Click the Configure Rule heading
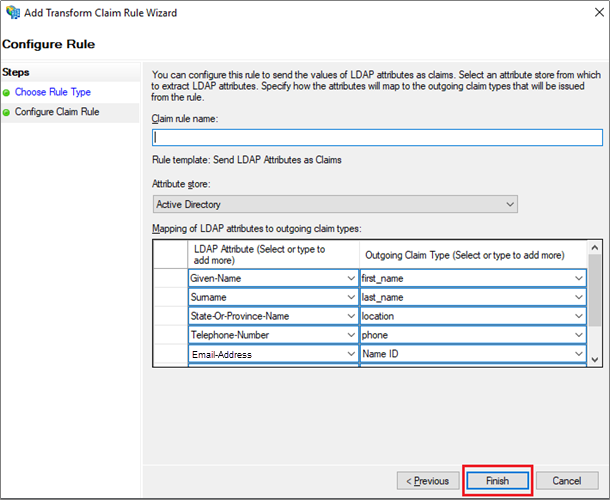The image size is (610, 500). [x=48, y=44]
